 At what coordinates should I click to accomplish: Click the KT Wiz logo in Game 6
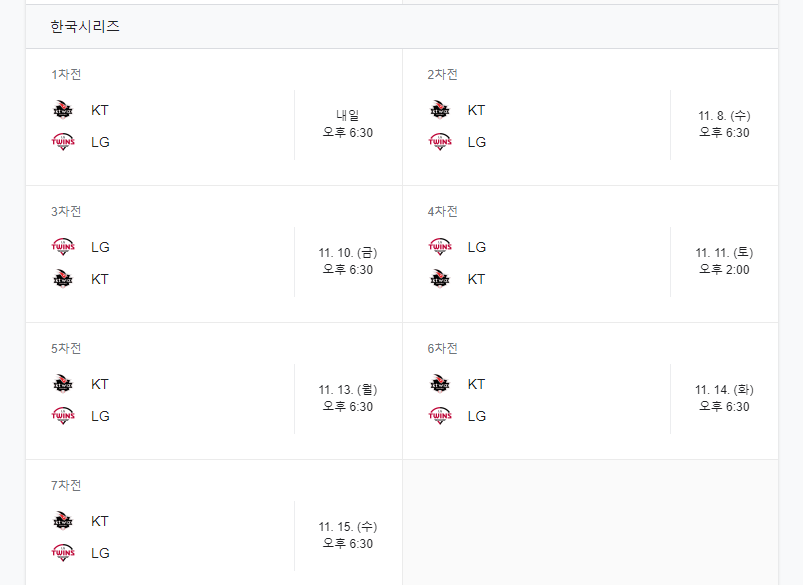point(440,384)
